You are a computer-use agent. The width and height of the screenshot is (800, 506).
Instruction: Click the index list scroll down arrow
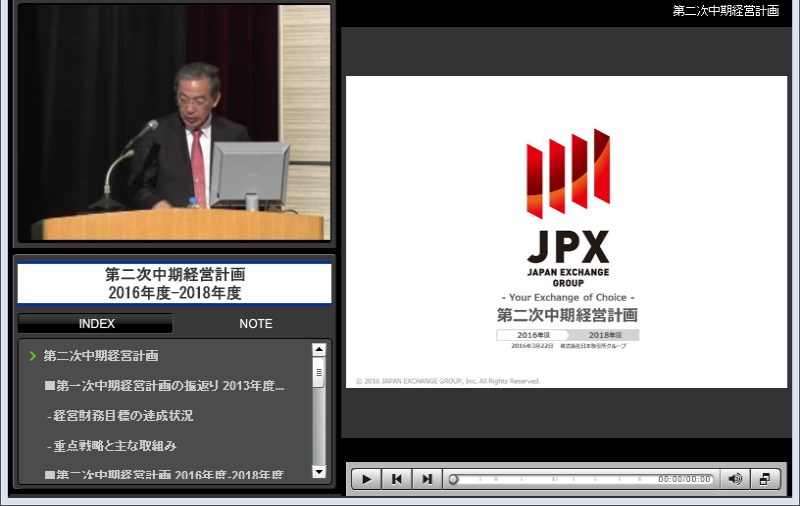pyautogui.click(x=319, y=472)
